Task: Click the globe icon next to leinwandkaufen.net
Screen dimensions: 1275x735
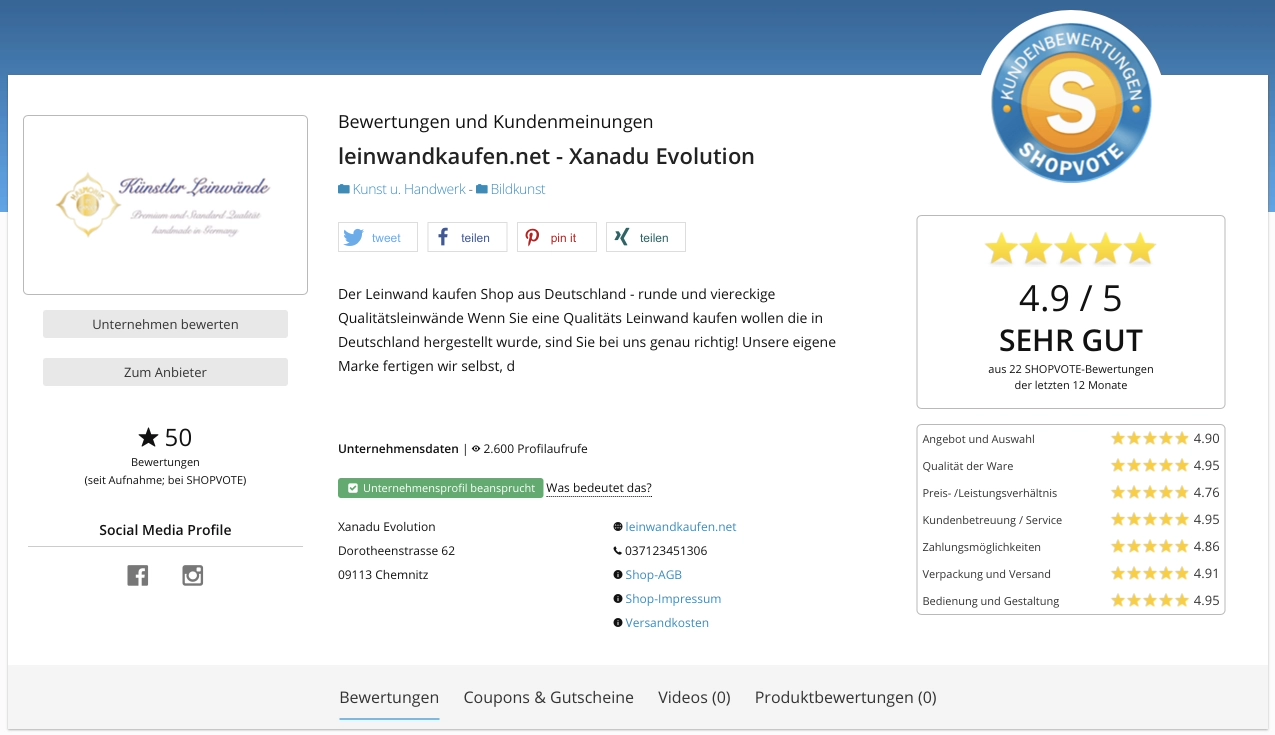Action: pos(618,526)
